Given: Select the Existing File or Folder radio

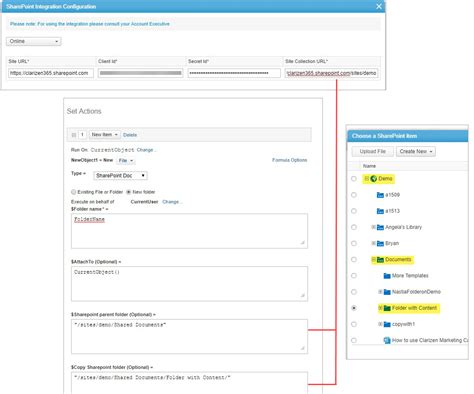Looking at the screenshot, I should pyautogui.click(x=73, y=192).
